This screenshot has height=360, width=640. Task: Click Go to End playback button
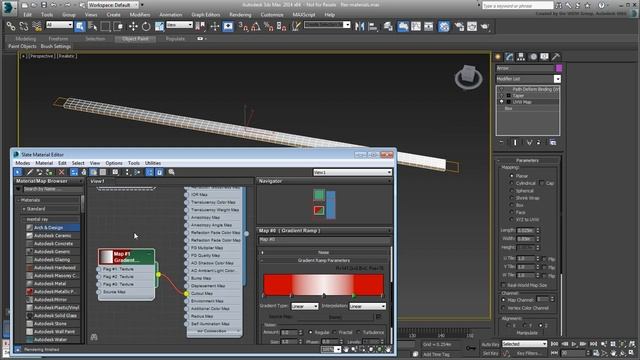pyautogui.click(x=593, y=344)
